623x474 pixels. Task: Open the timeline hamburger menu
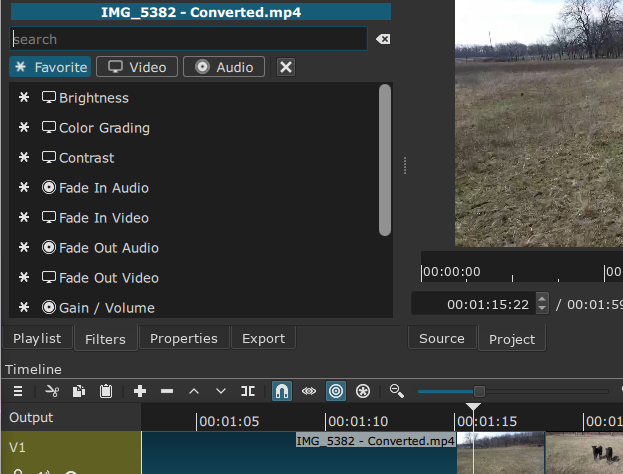tap(18, 391)
